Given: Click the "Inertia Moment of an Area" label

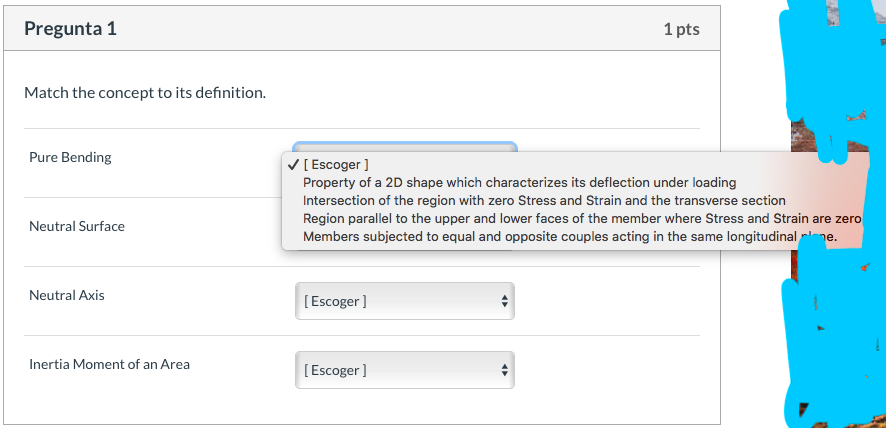Looking at the screenshot, I should pyautogui.click(x=109, y=364).
